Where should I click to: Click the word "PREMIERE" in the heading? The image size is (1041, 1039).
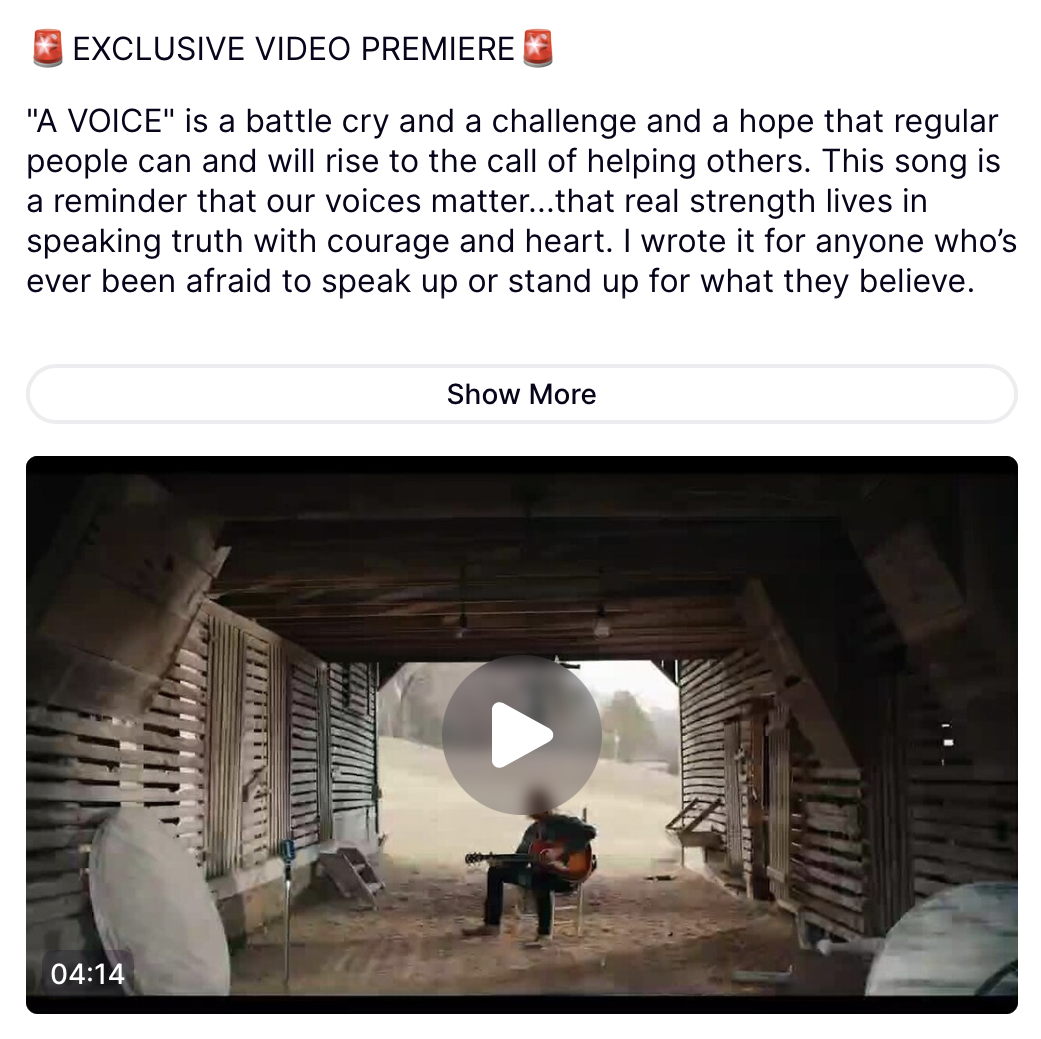point(438,48)
